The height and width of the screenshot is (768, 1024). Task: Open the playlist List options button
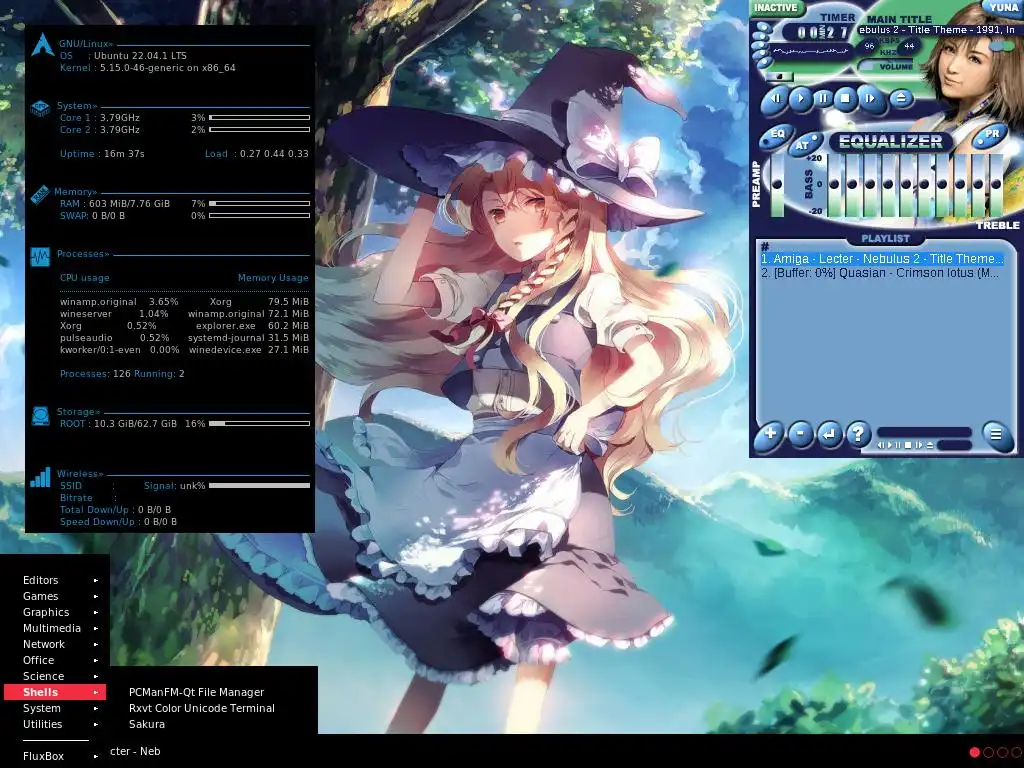[x=997, y=435]
